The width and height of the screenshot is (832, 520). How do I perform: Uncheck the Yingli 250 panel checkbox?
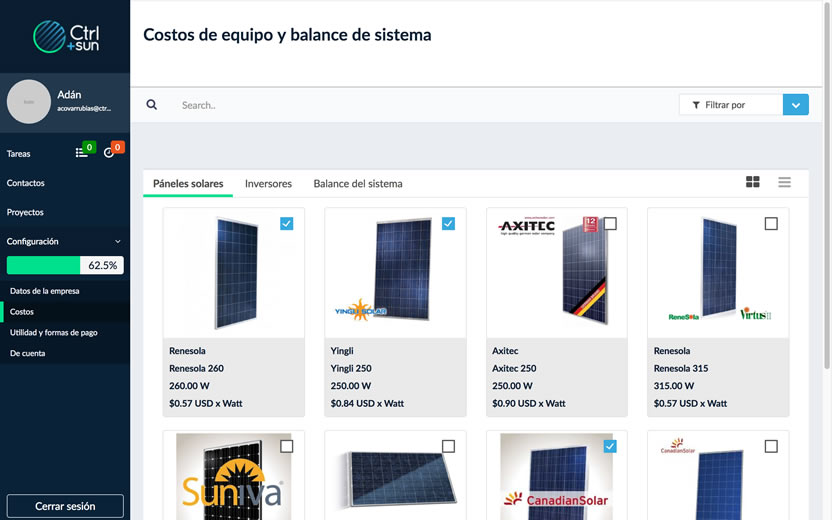click(448, 223)
